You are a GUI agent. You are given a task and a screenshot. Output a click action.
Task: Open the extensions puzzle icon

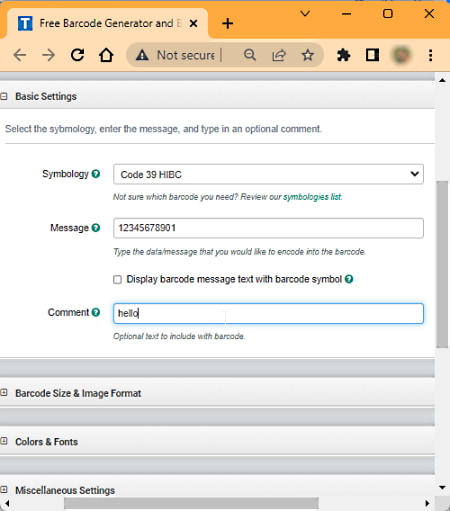pyautogui.click(x=343, y=55)
